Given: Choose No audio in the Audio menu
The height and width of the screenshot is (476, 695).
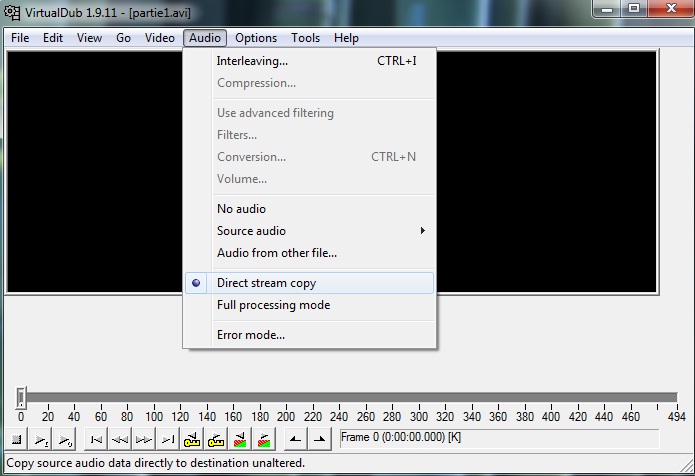Looking at the screenshot, I should (x=309, y=209).
